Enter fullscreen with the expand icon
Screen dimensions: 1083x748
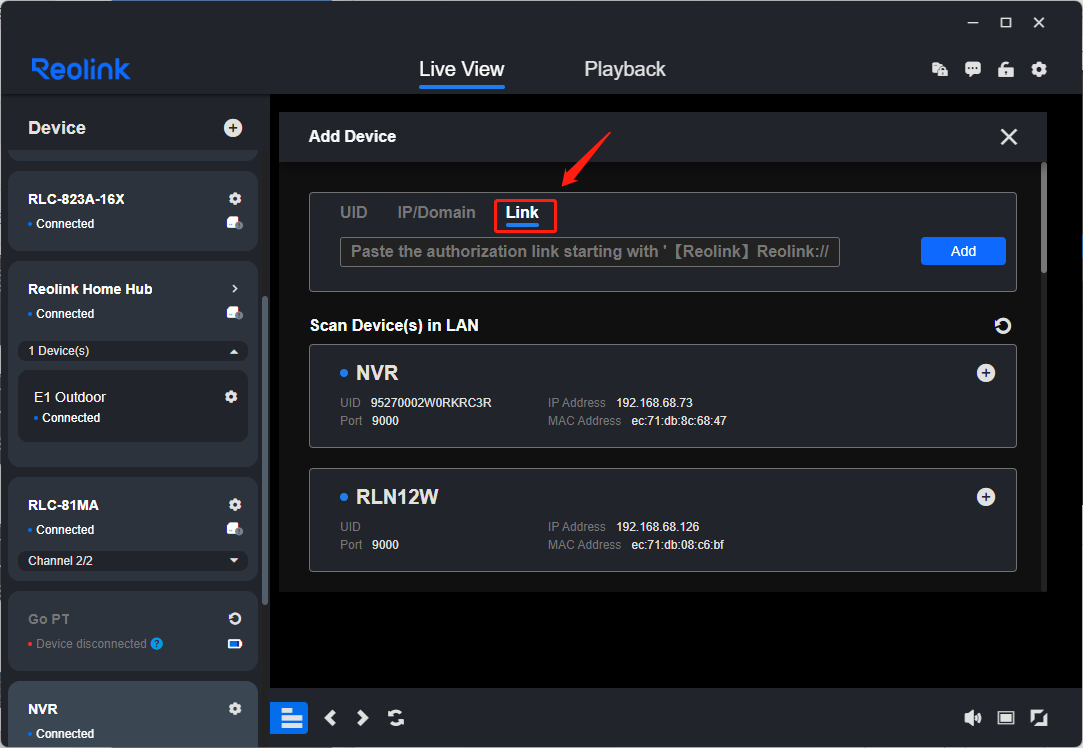[1039, 718]
